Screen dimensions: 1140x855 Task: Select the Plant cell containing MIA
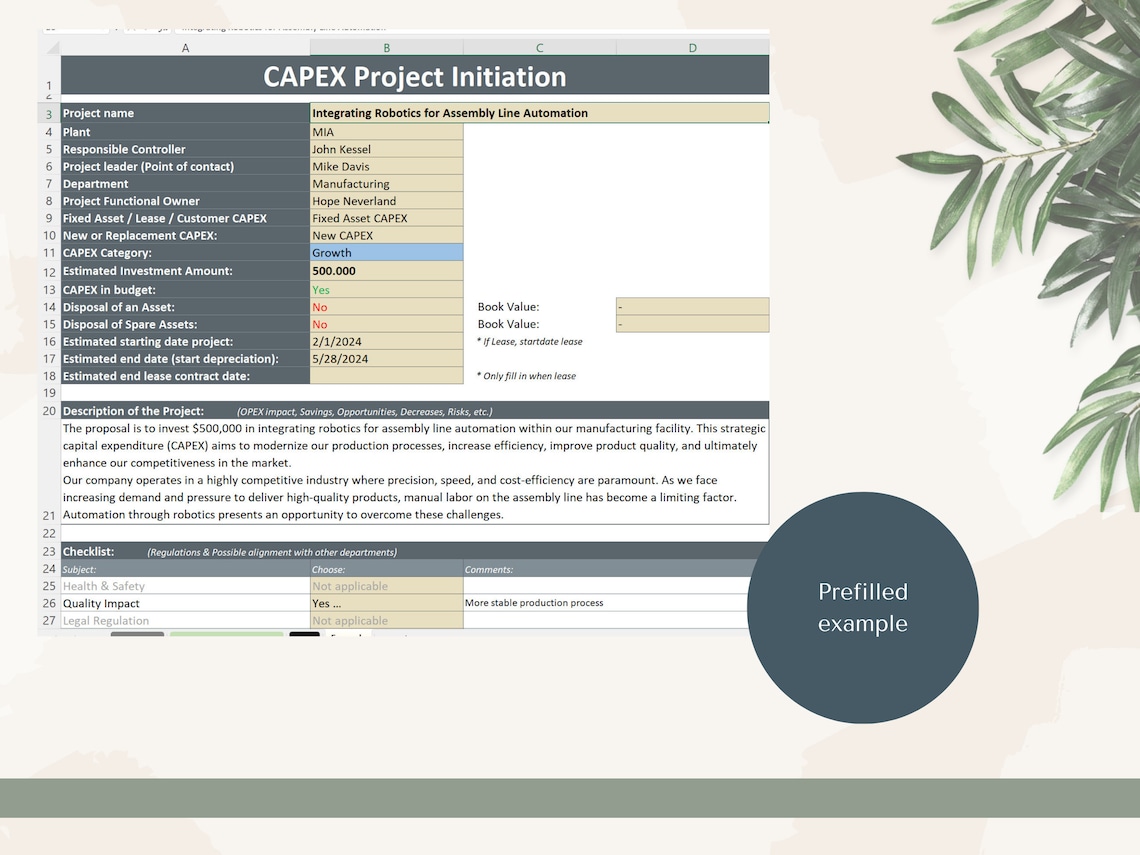[x=386, y=131]
